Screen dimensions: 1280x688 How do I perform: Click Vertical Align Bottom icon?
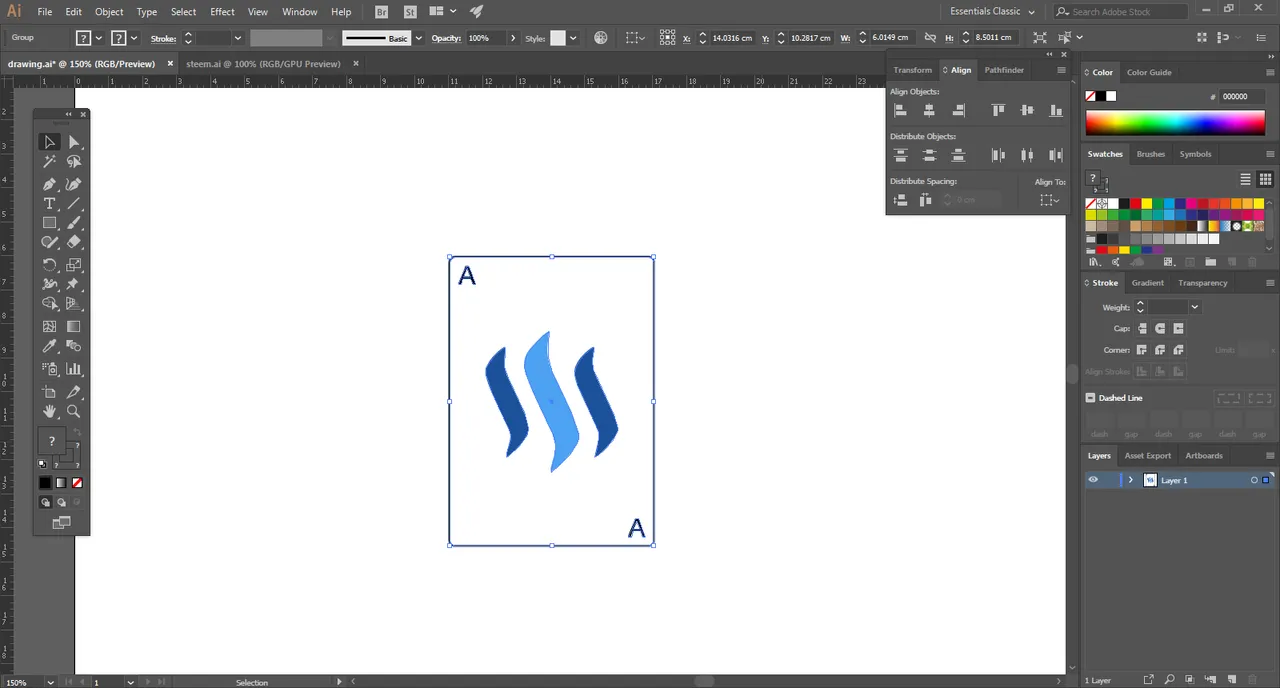[x=1055, y=110]
